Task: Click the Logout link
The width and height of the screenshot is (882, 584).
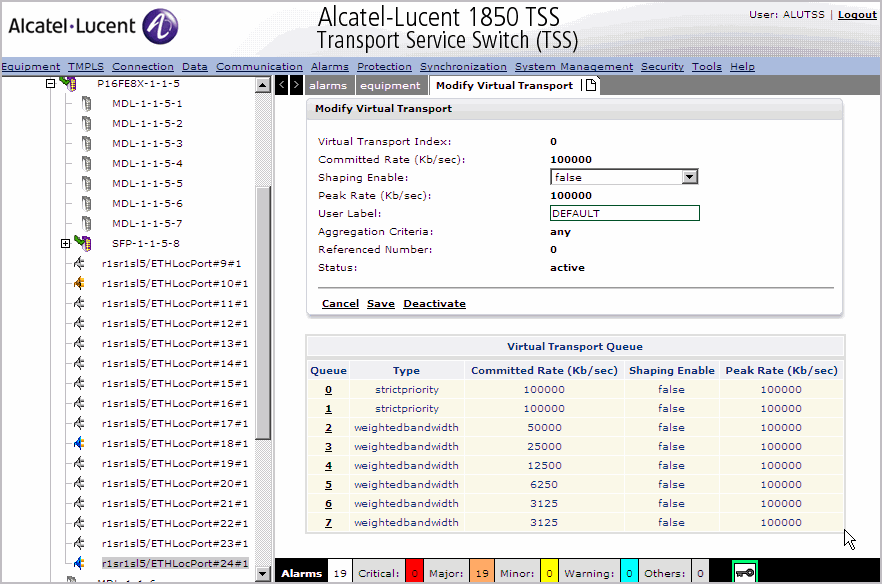Action: [857, 15]
